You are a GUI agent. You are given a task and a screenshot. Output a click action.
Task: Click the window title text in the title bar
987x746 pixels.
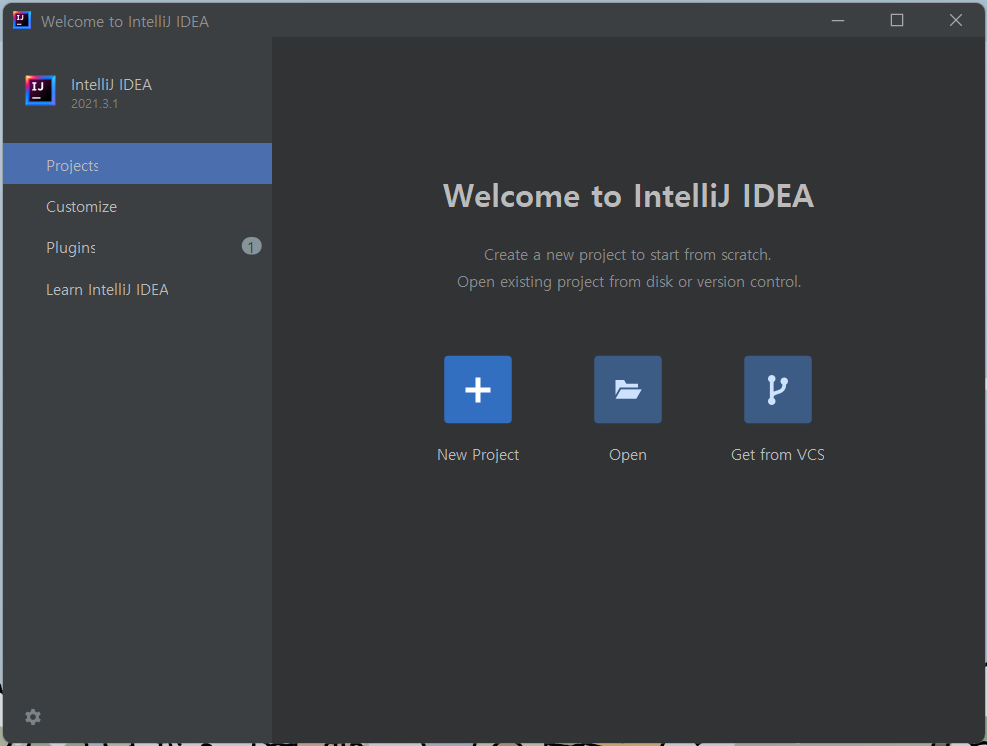(x=125, y=21)
